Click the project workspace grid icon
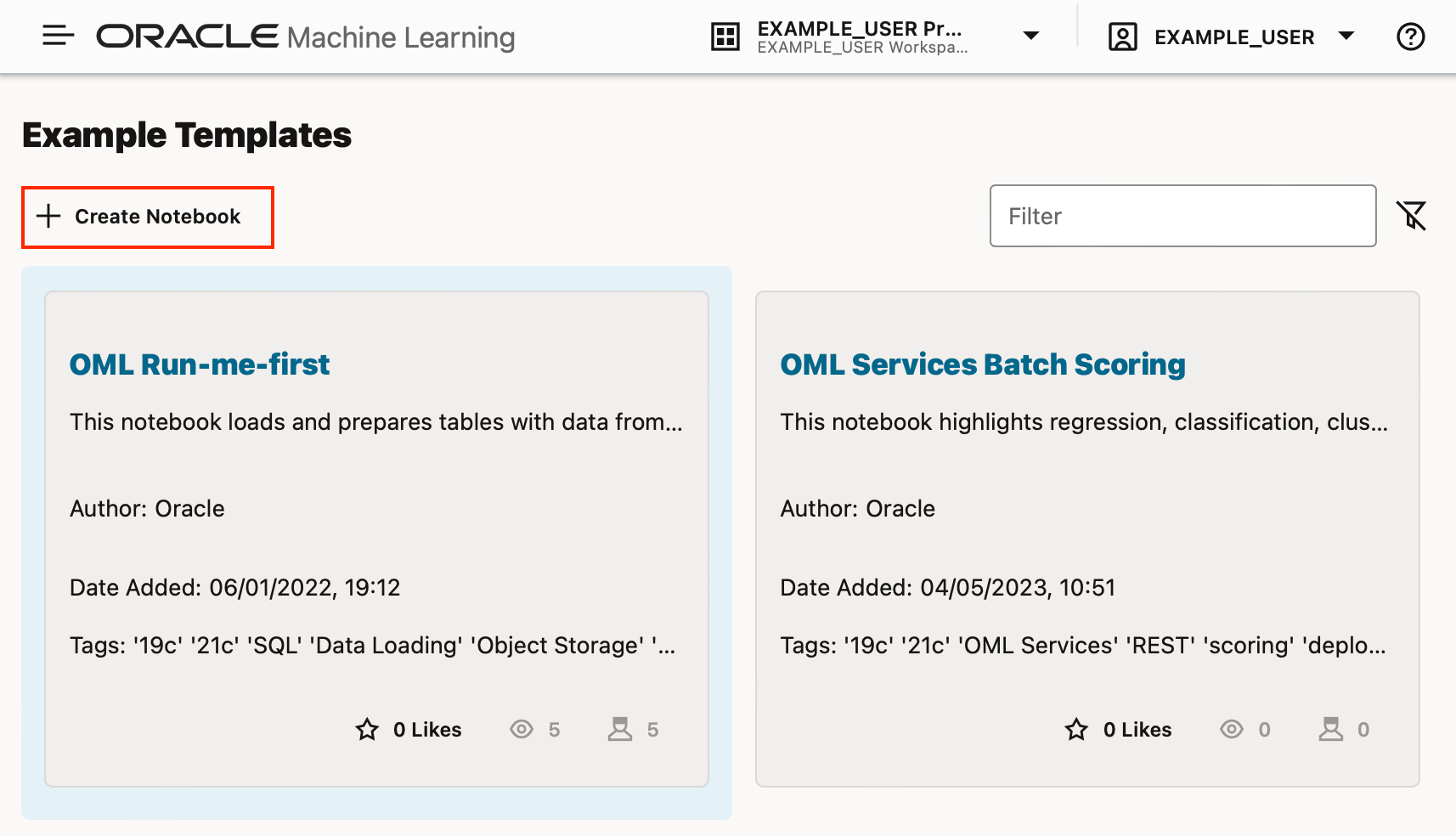The image size is (1456, 836). 725,37
